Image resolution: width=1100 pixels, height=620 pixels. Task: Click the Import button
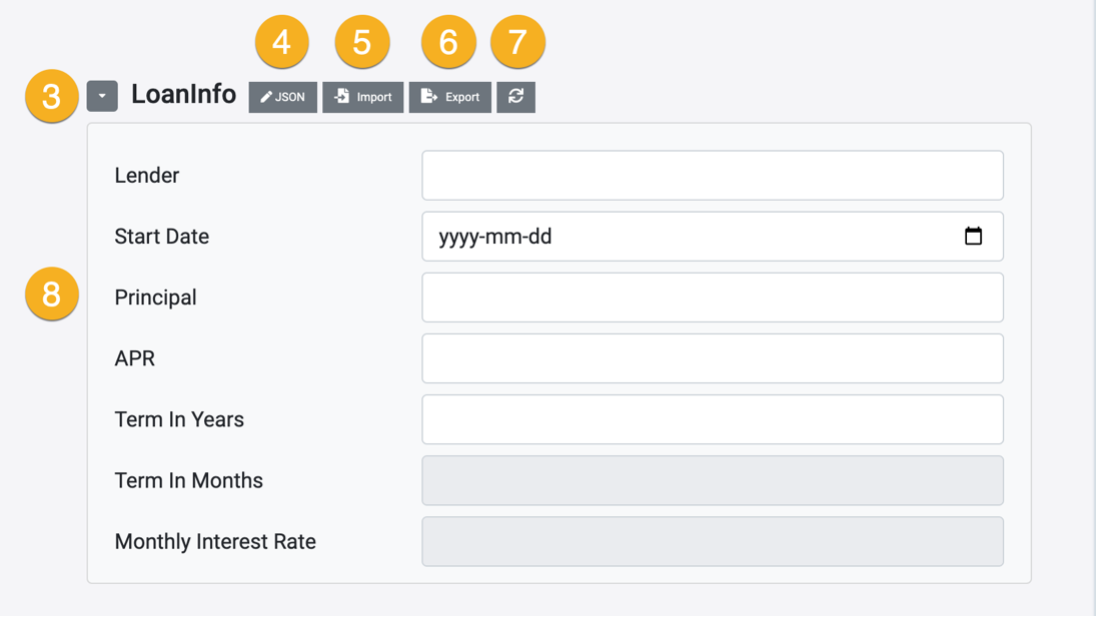[x=363, y=97]
